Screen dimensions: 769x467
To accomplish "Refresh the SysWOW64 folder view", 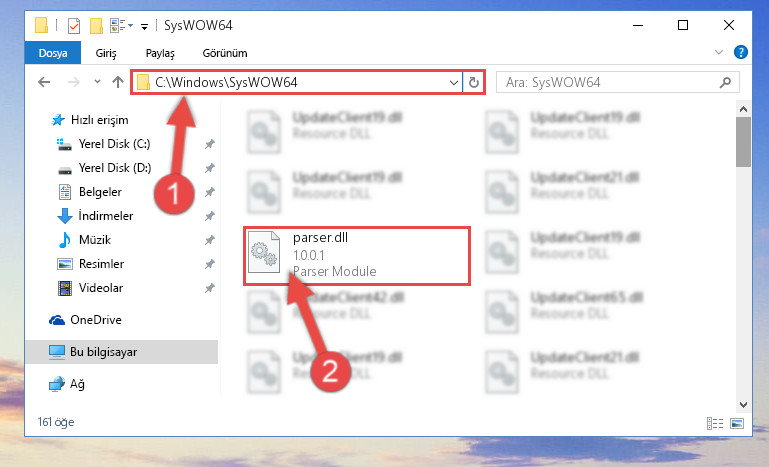I will [x=474, y=82].
